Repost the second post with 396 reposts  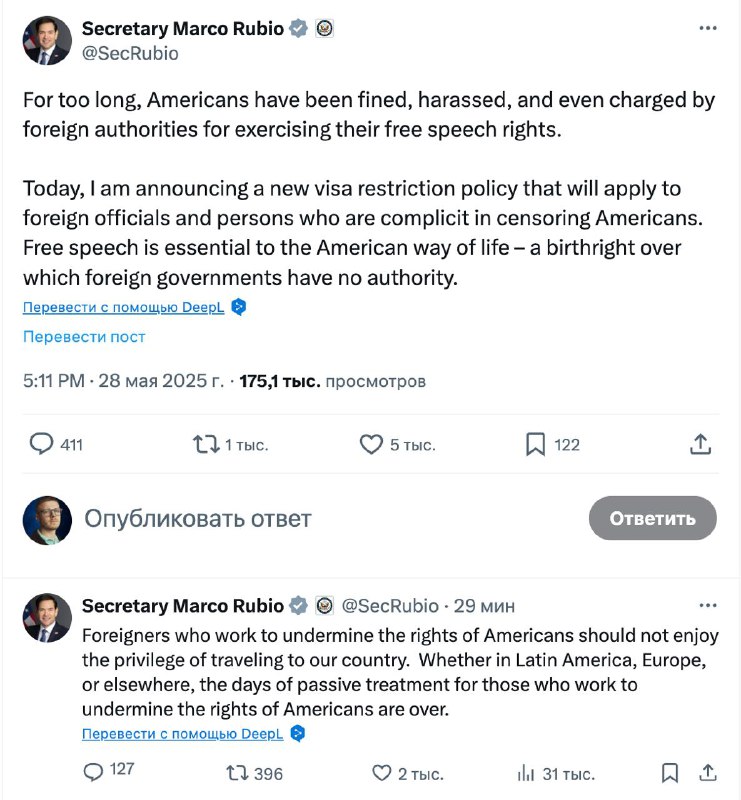click(238, 772)
